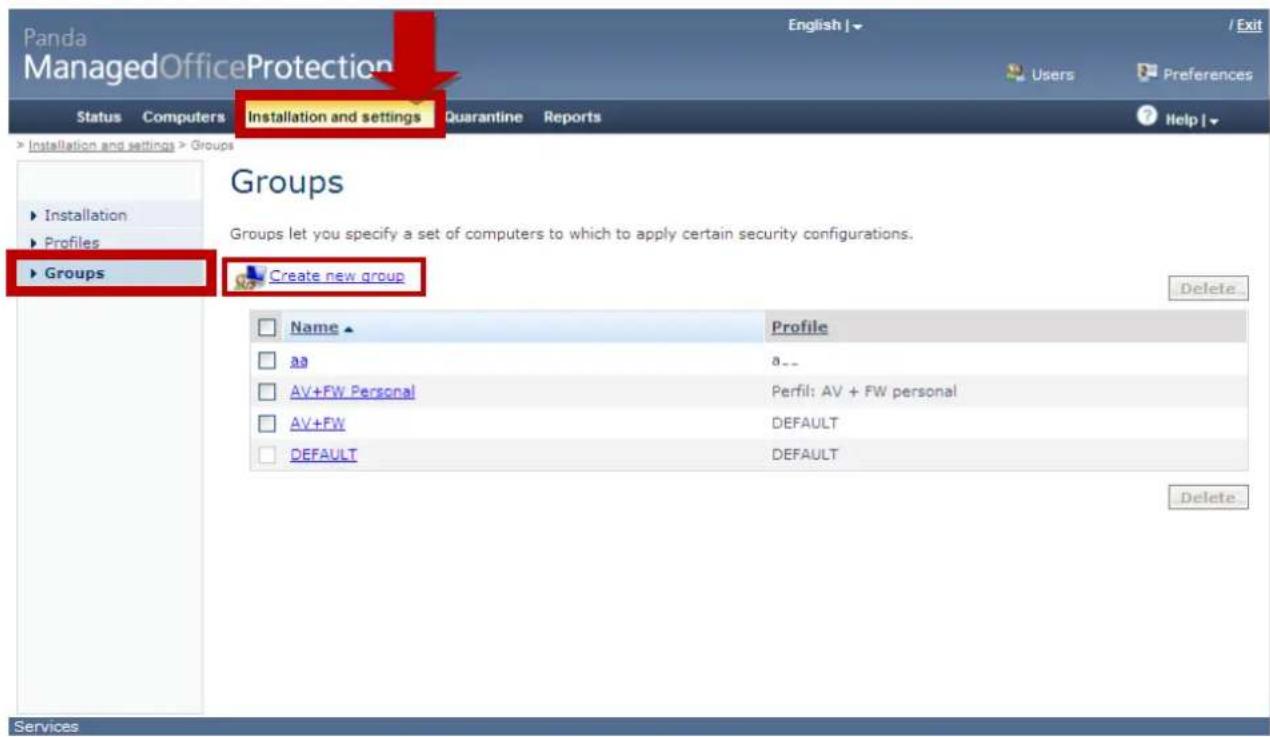Click the Groups page heading
Screen dimensions: 1270x737
coord(286,183)
